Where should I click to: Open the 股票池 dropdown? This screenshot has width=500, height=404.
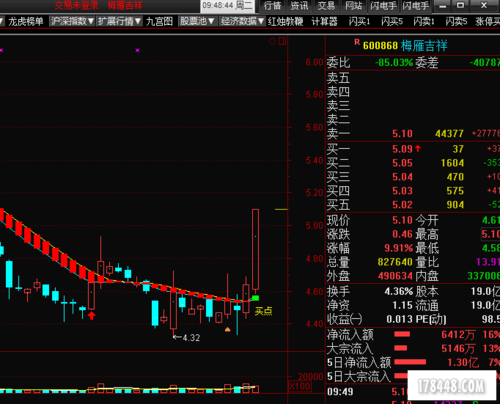coord(197,21)
